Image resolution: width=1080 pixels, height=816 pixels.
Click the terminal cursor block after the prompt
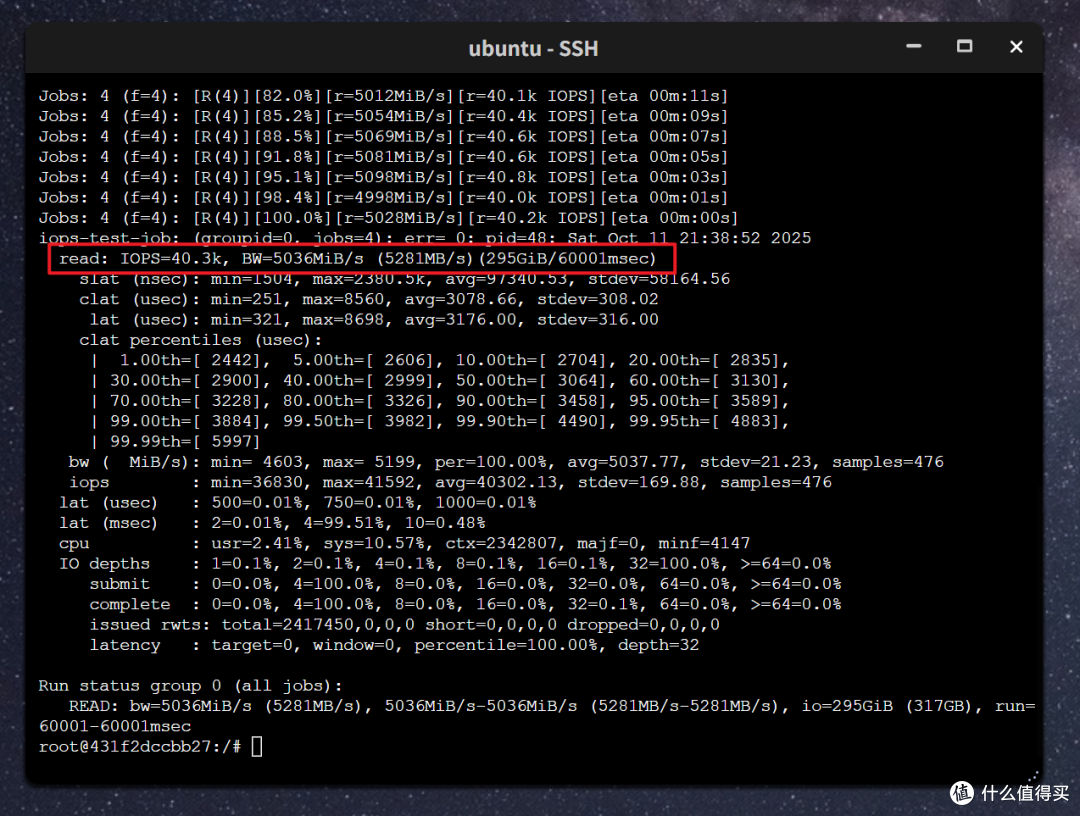[x=257, y=746]
